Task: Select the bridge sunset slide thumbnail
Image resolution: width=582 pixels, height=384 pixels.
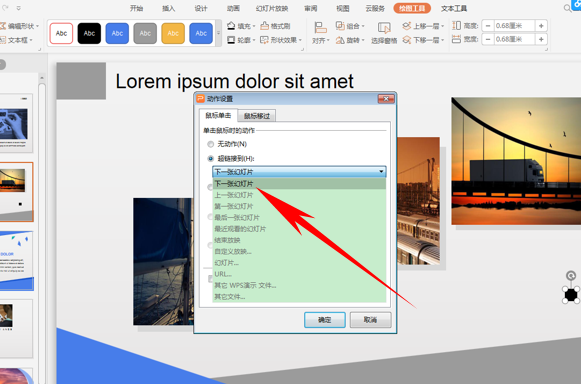Action: 16,191
